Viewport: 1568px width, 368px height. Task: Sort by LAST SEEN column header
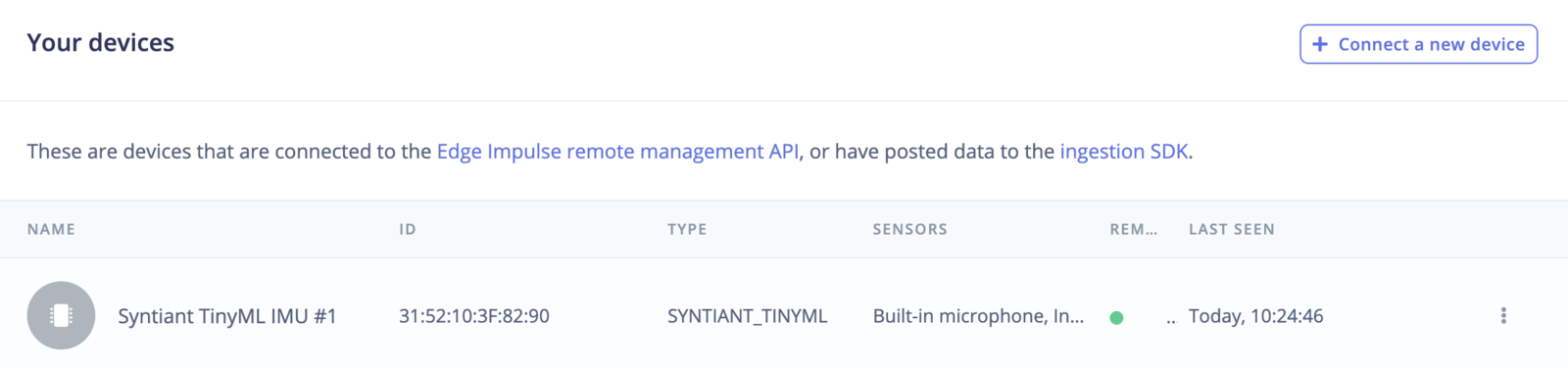point(1232,229)
